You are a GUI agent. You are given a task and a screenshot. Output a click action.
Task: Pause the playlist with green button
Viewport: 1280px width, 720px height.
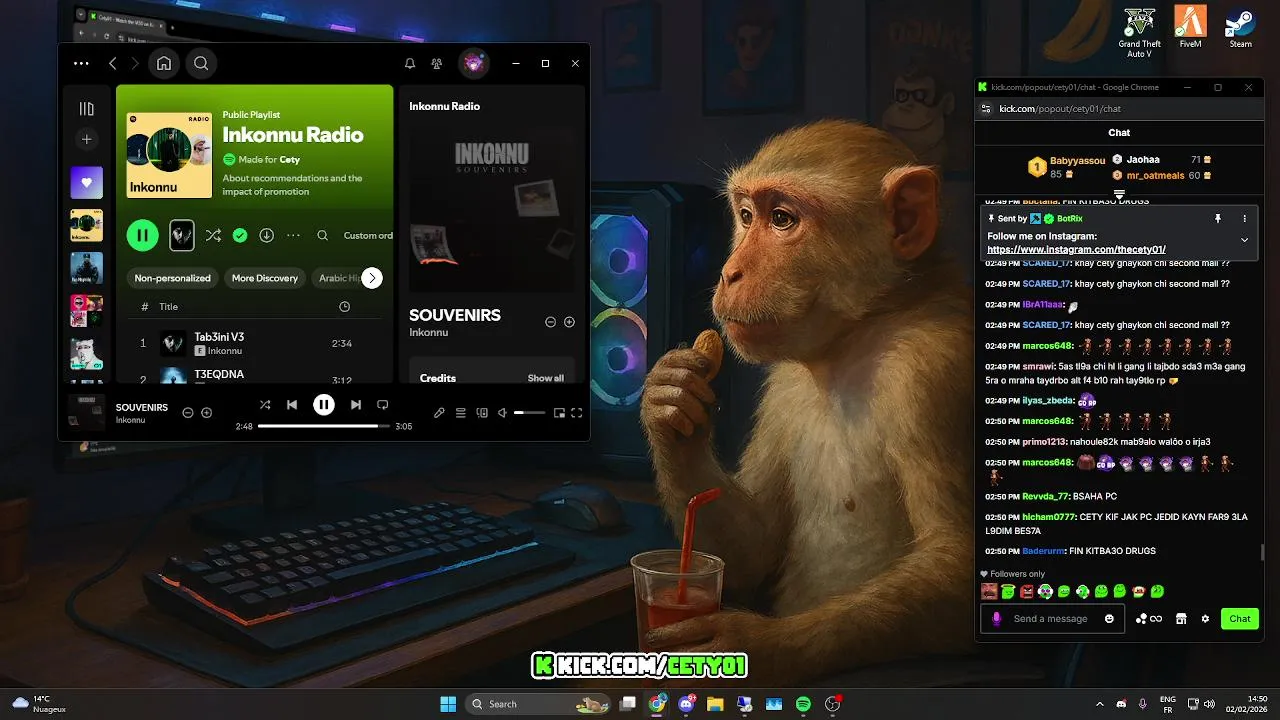point(143,235)
